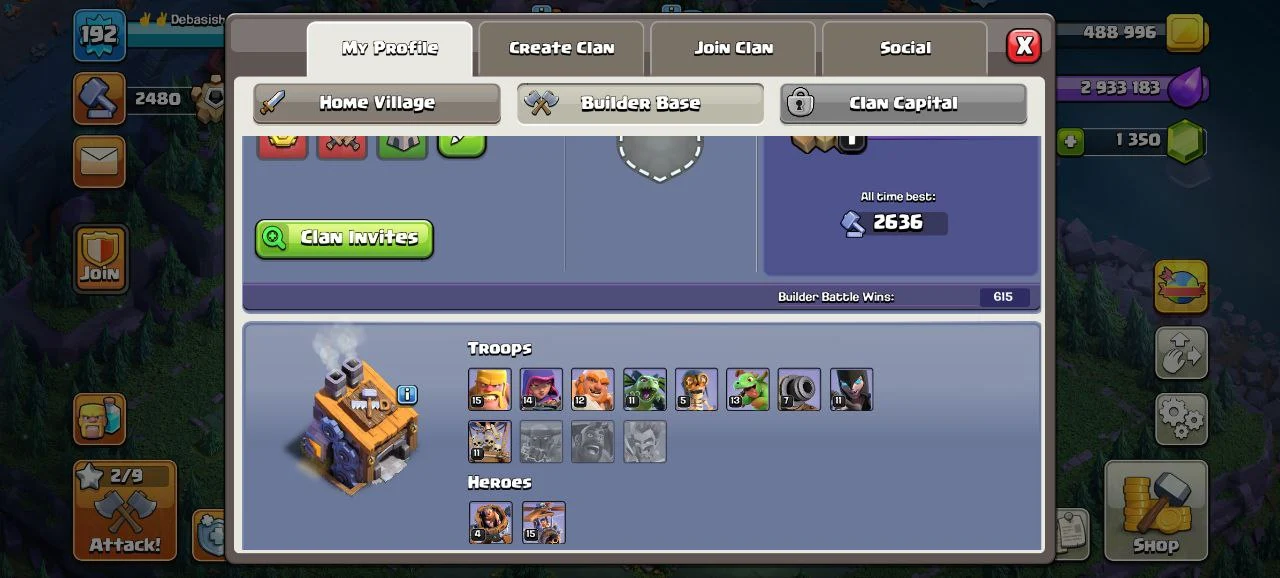Open the Shop button

pyautogui.click(x=1156, y=510)
